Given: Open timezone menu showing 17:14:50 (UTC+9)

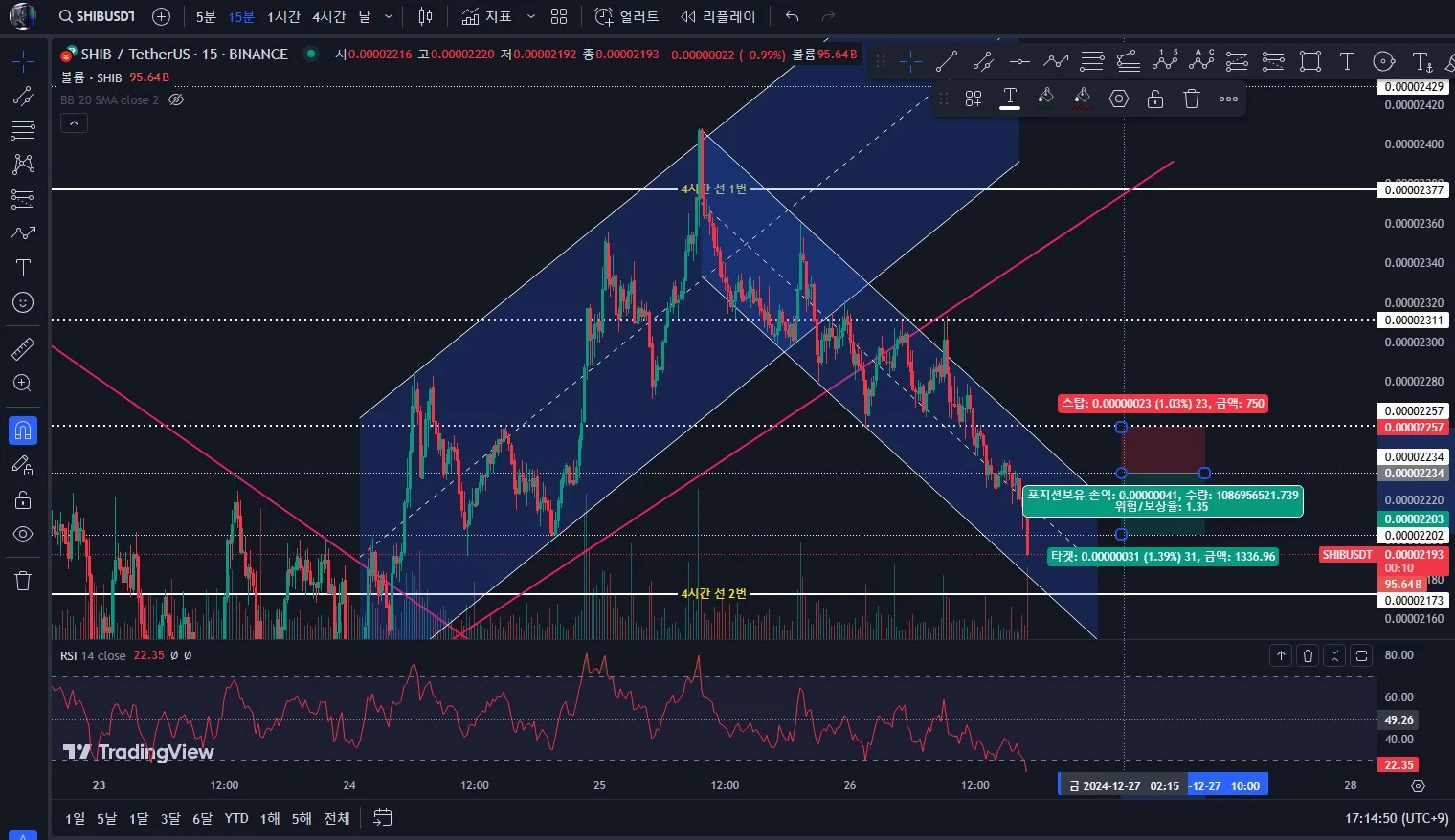Looking at the screenshot, I should pyautogui.click(x=1397, y=818).
